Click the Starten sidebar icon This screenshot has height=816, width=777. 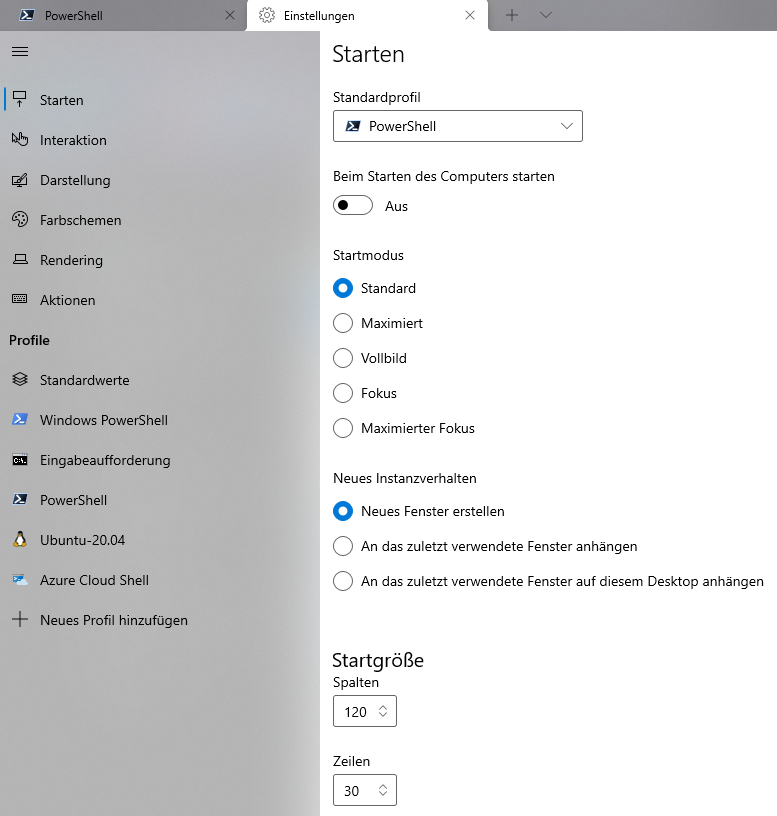coord(20,99)
